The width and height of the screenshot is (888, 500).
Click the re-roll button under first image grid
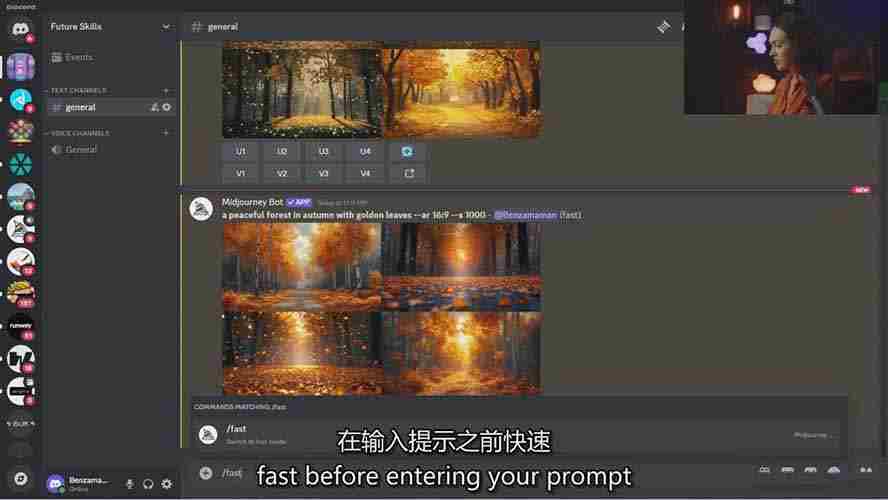click(x=407, y=151)
